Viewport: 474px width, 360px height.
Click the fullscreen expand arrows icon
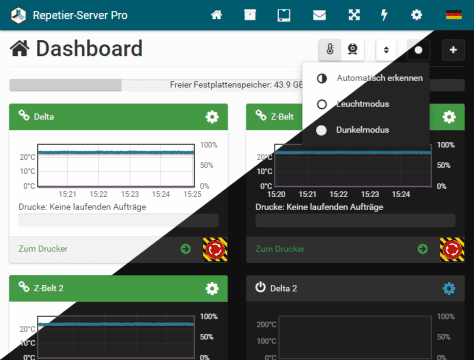pos(354,15)
